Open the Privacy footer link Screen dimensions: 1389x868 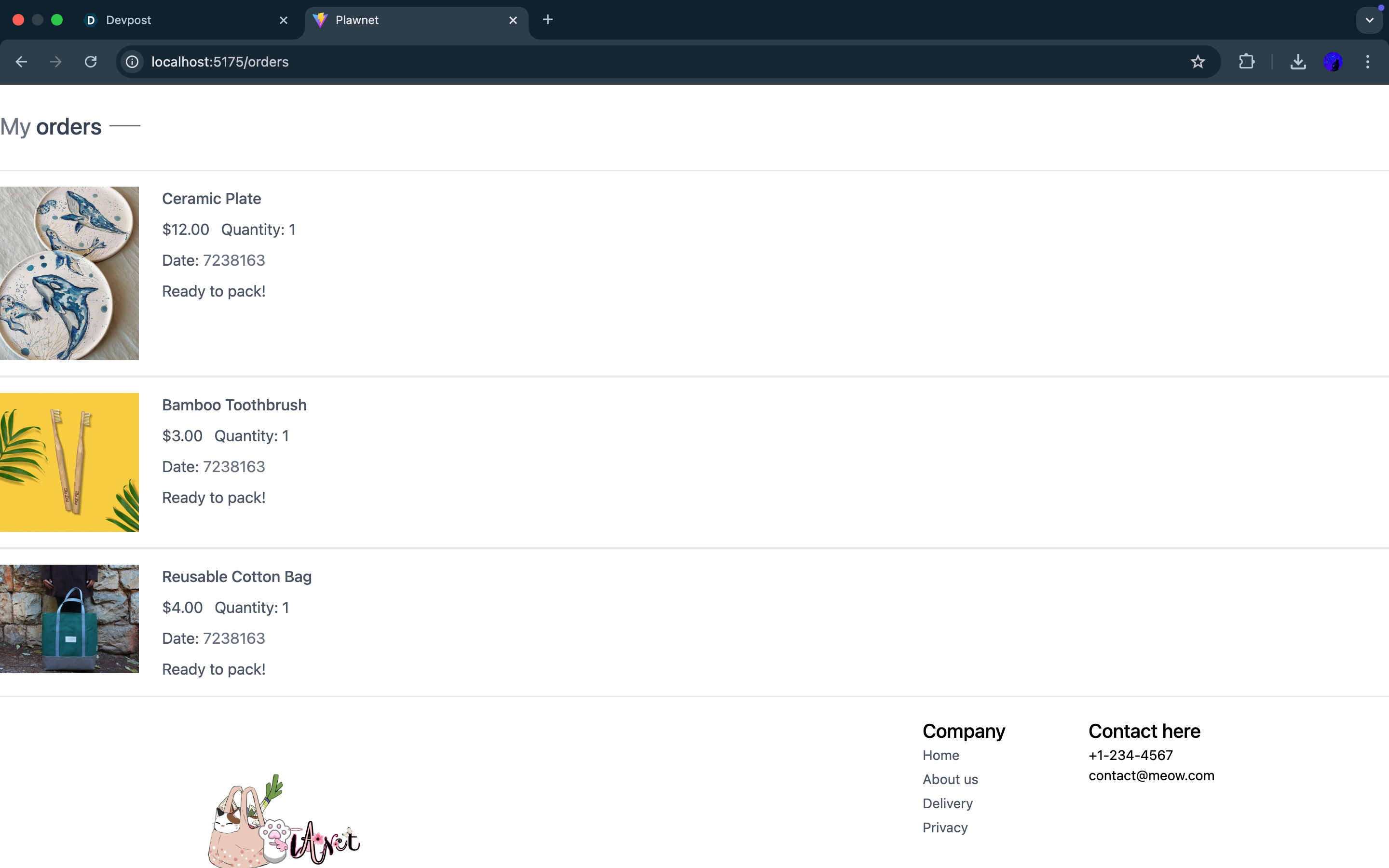945,828
